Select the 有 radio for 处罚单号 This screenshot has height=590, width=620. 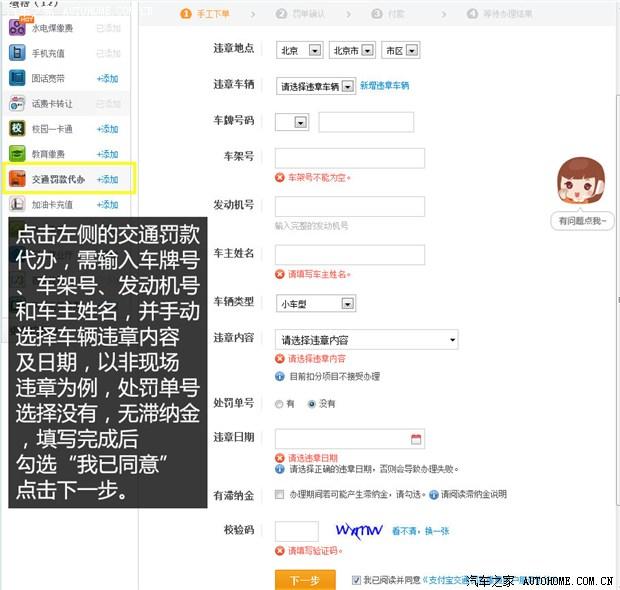pyautogui.click(x=279, y=404)
